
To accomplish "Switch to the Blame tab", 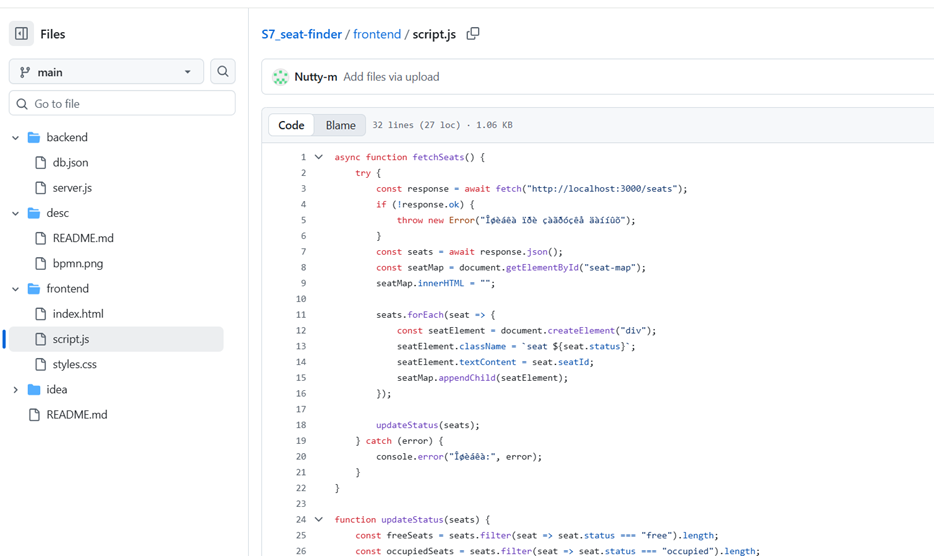I will 340,125.
